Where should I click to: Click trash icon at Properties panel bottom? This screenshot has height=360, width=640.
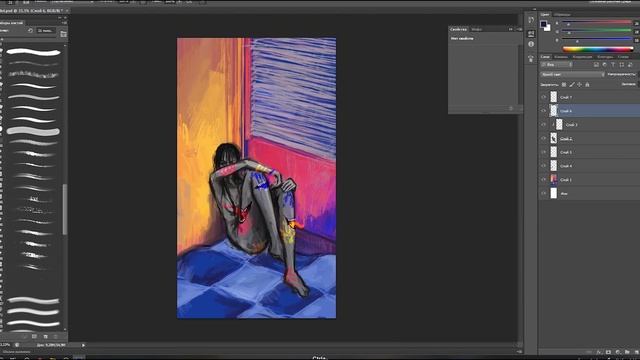(x=511, y=109)
